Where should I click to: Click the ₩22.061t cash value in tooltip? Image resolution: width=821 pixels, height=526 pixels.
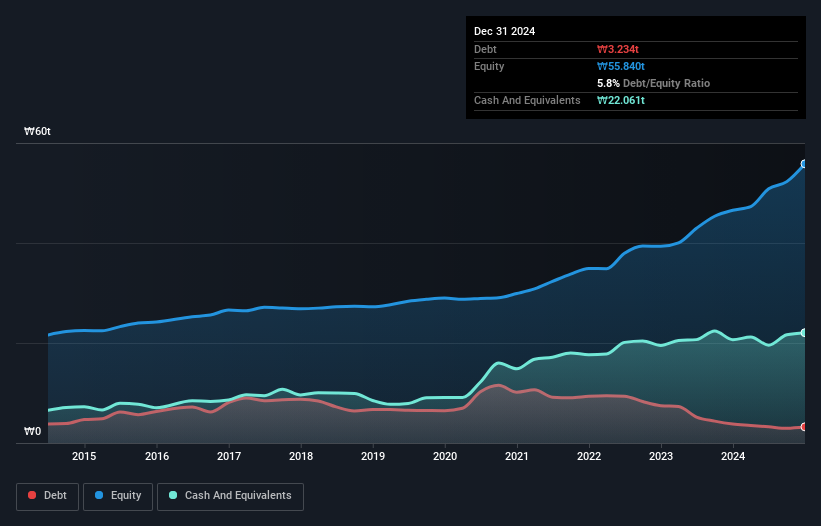[x=621, y=100]
